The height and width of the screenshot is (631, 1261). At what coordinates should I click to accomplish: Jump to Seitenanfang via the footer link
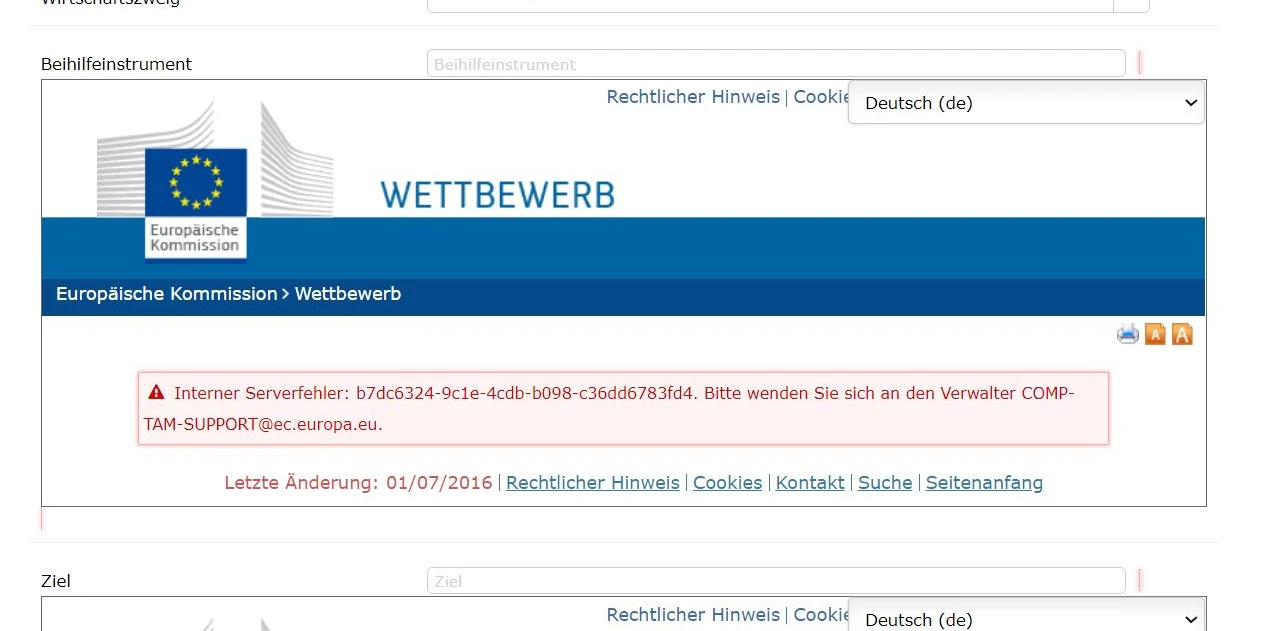[x=984, y=483]
